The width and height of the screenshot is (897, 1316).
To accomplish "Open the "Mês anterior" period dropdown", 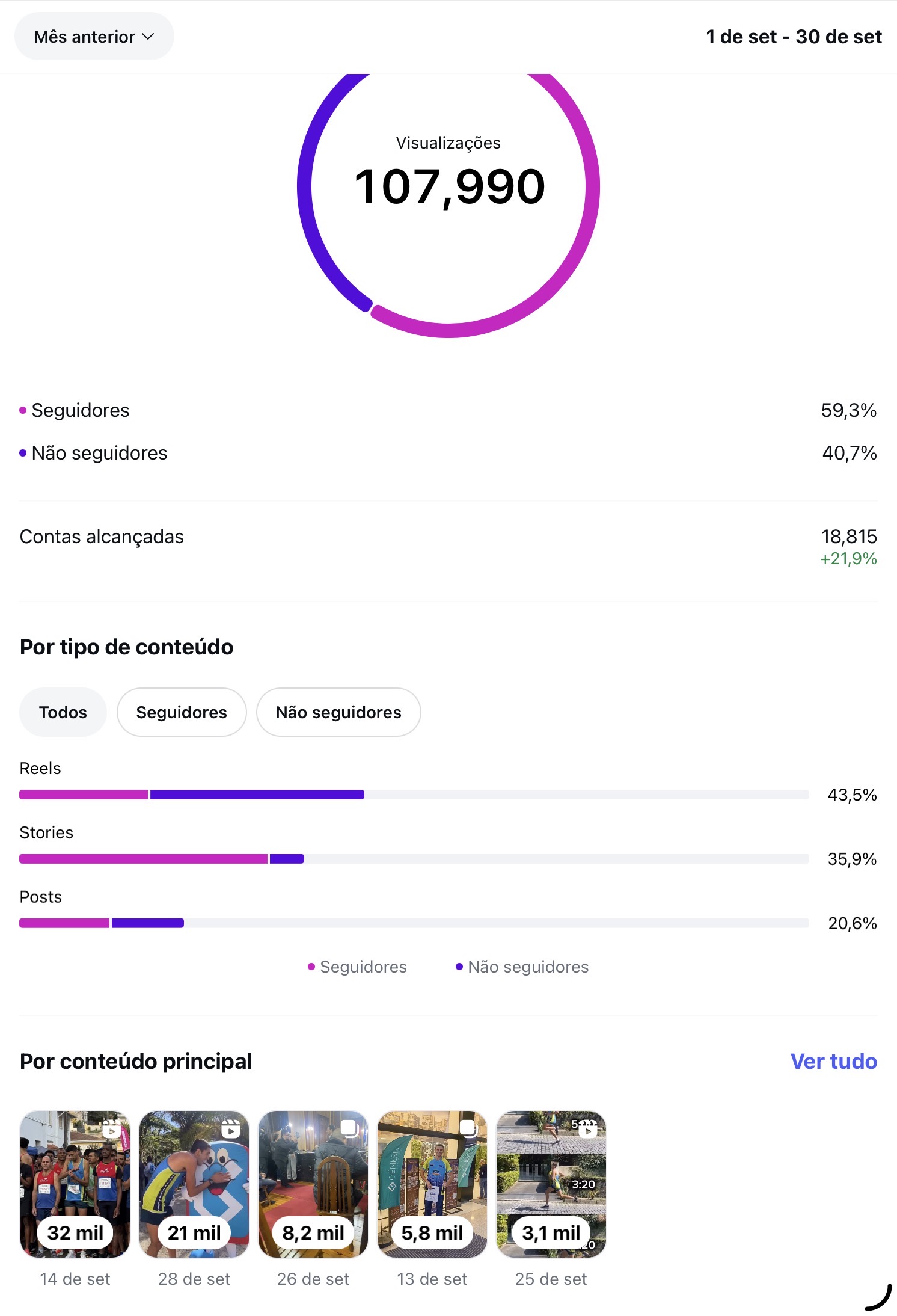I will coord(94,37).
